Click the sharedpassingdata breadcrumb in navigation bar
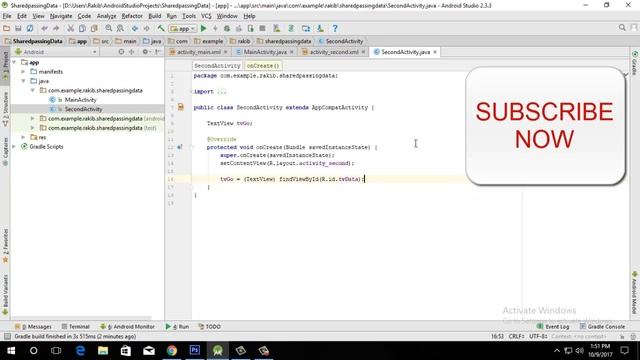The width and height of the screenshot is (640, 360). 284,41
